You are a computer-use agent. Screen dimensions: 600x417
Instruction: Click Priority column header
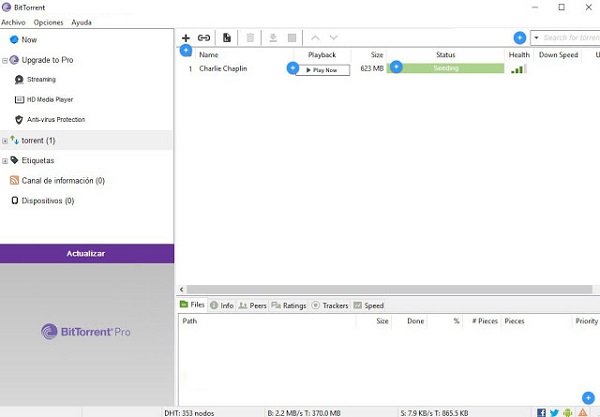[x=587, y=321]
